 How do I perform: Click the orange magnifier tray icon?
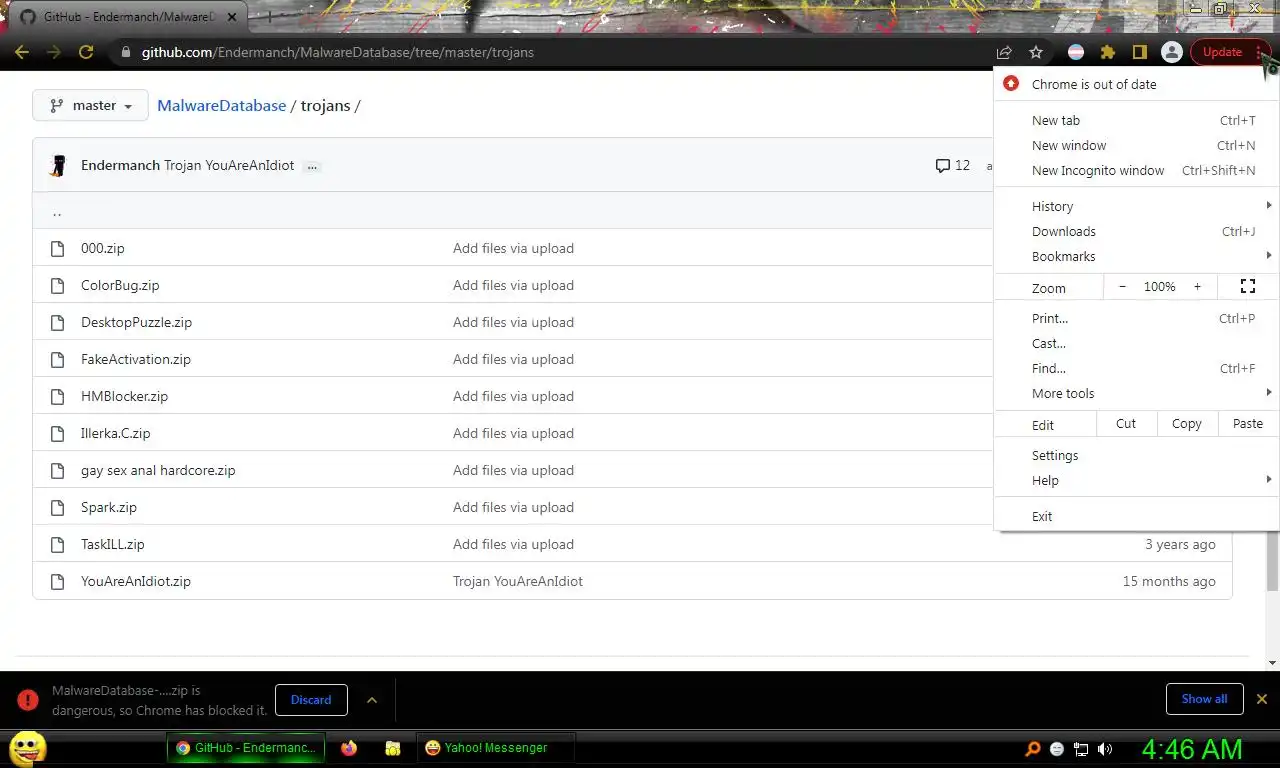coord(1033,749)
